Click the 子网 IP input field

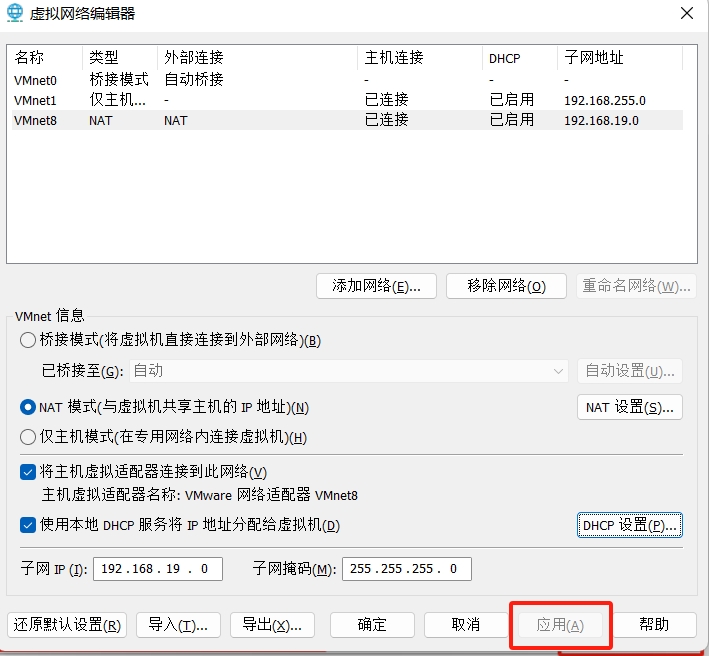(x=158, y=569)
